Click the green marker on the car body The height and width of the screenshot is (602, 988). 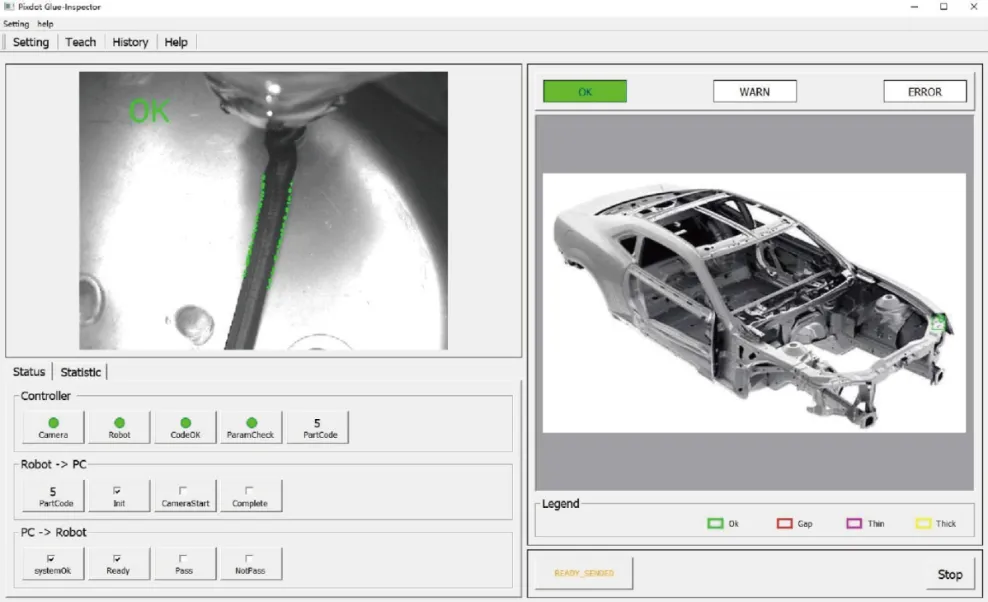coord(938,323)
